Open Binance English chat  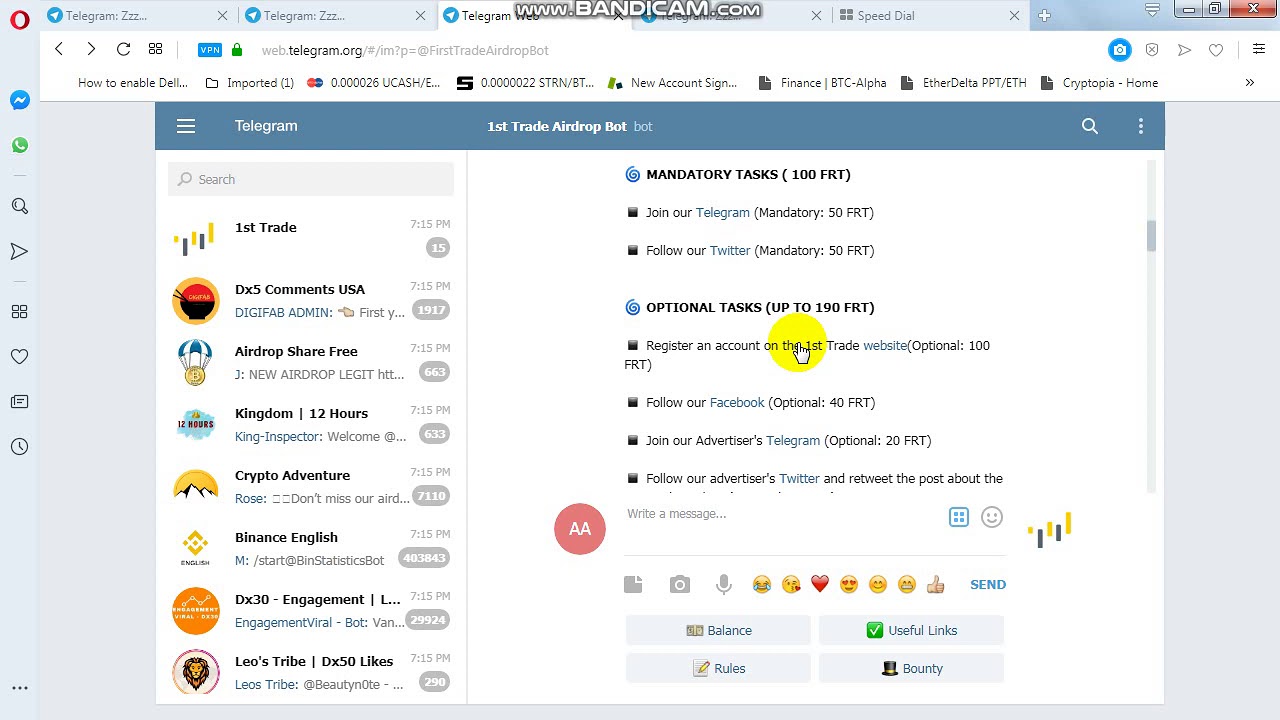[x=311, y=548]
